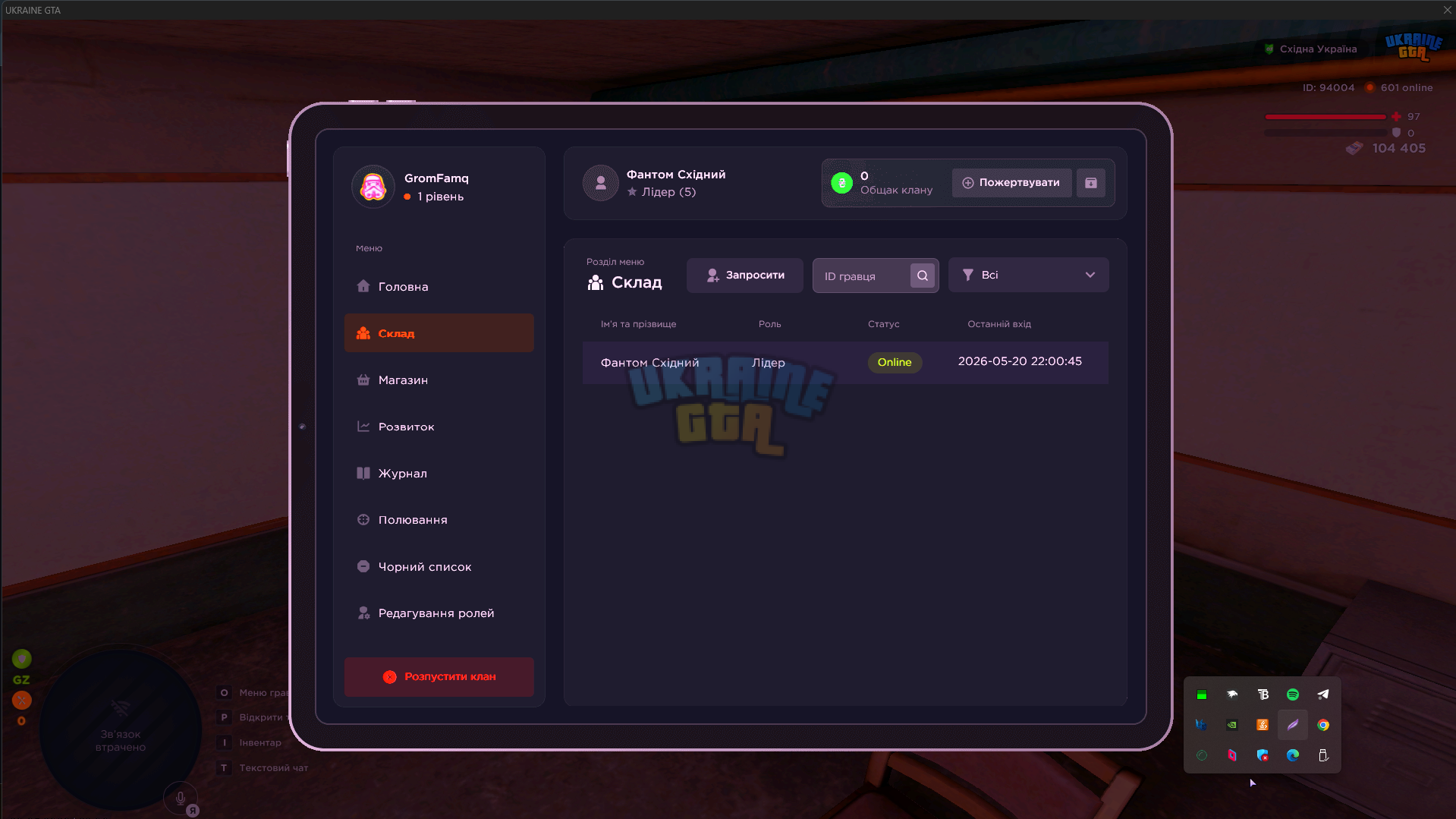Image resolution: width=1456 pixels, height=819 pixels.
Task: Click the Пожертвувати donate button
Action: click(x=1011, y=183)
